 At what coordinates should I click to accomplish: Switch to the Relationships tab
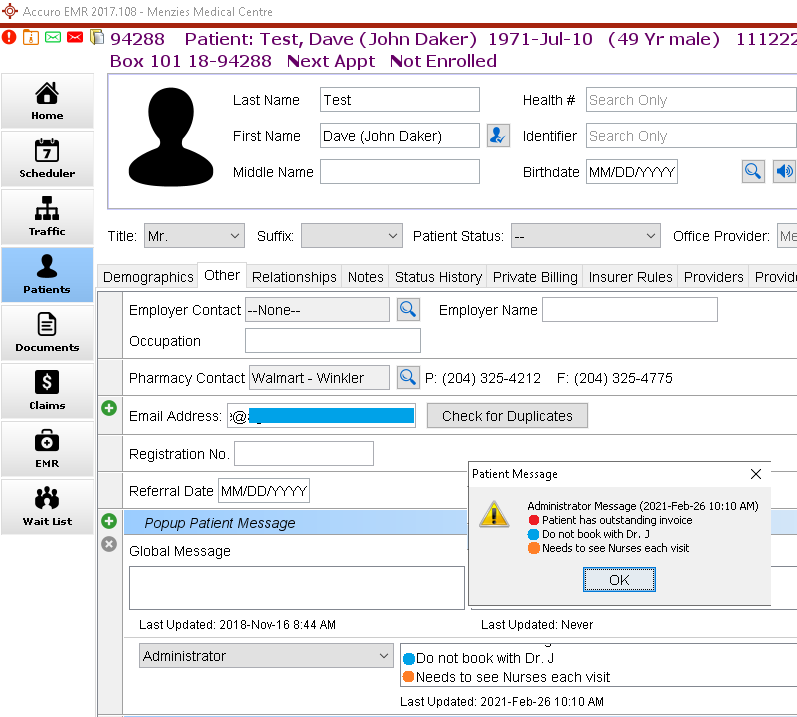pyautogui.click(x=294, y=277)
